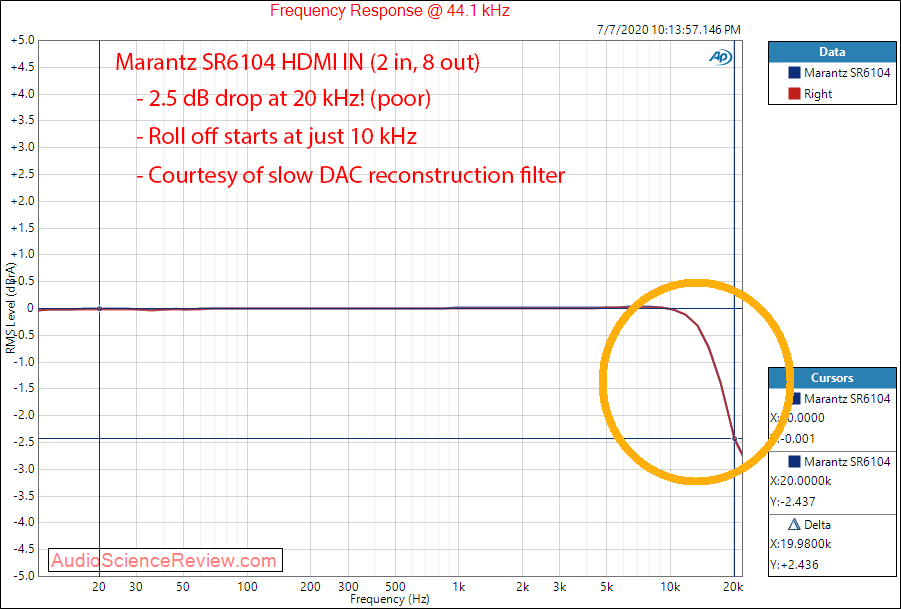Click the timestamp 7/7/2020 10:13:57.146 PM
This screenshot has height=609, width=901.
(669, 30)
